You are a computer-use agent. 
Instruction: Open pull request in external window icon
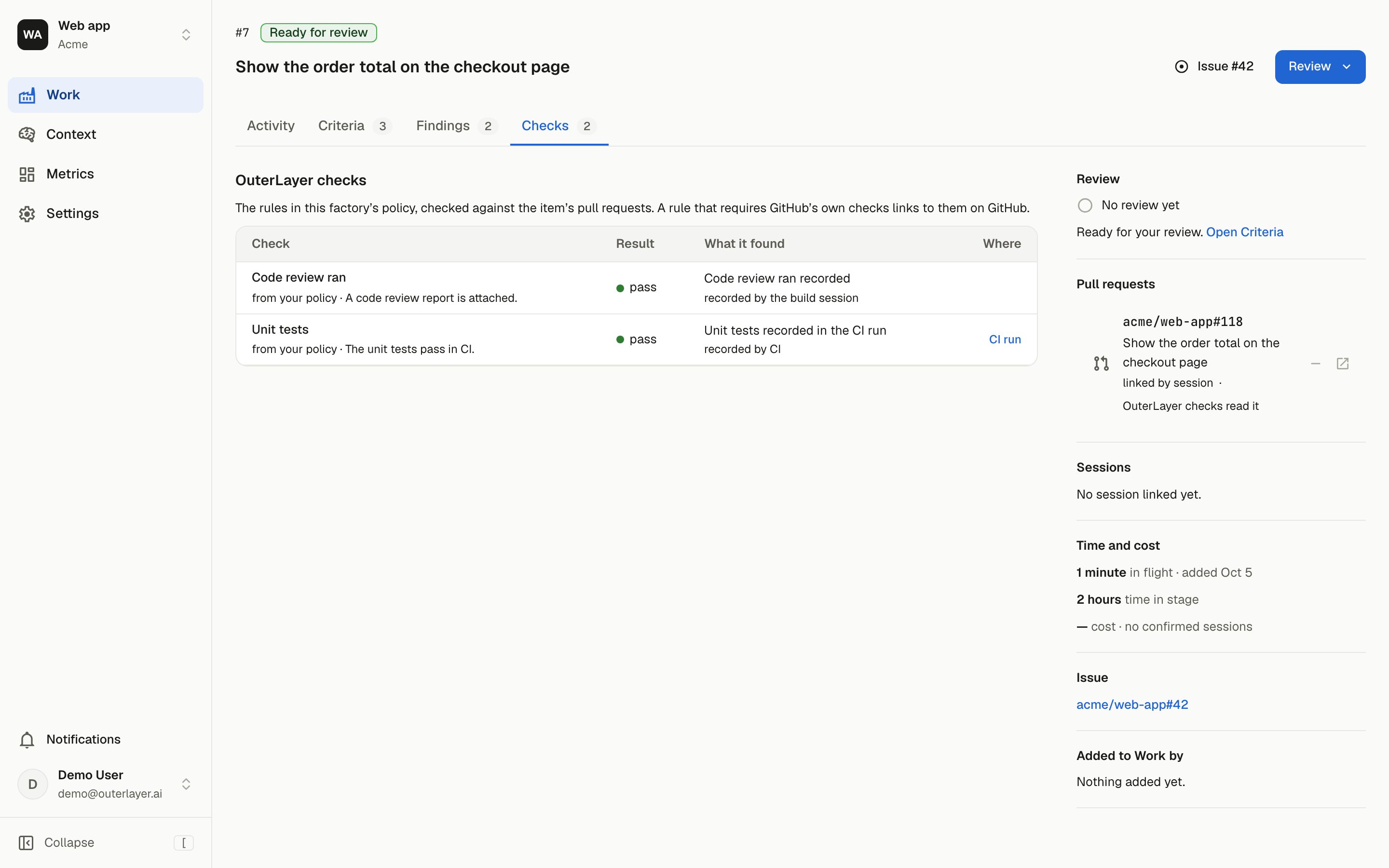(x=1343, y=364)
